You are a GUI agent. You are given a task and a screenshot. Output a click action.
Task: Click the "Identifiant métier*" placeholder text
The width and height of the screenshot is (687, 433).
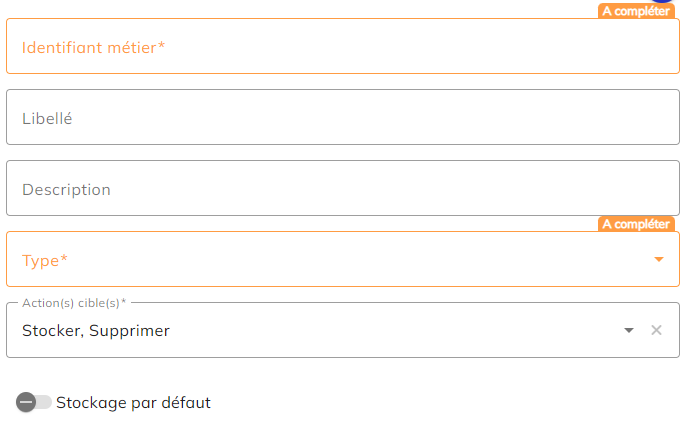coord(93,47)
